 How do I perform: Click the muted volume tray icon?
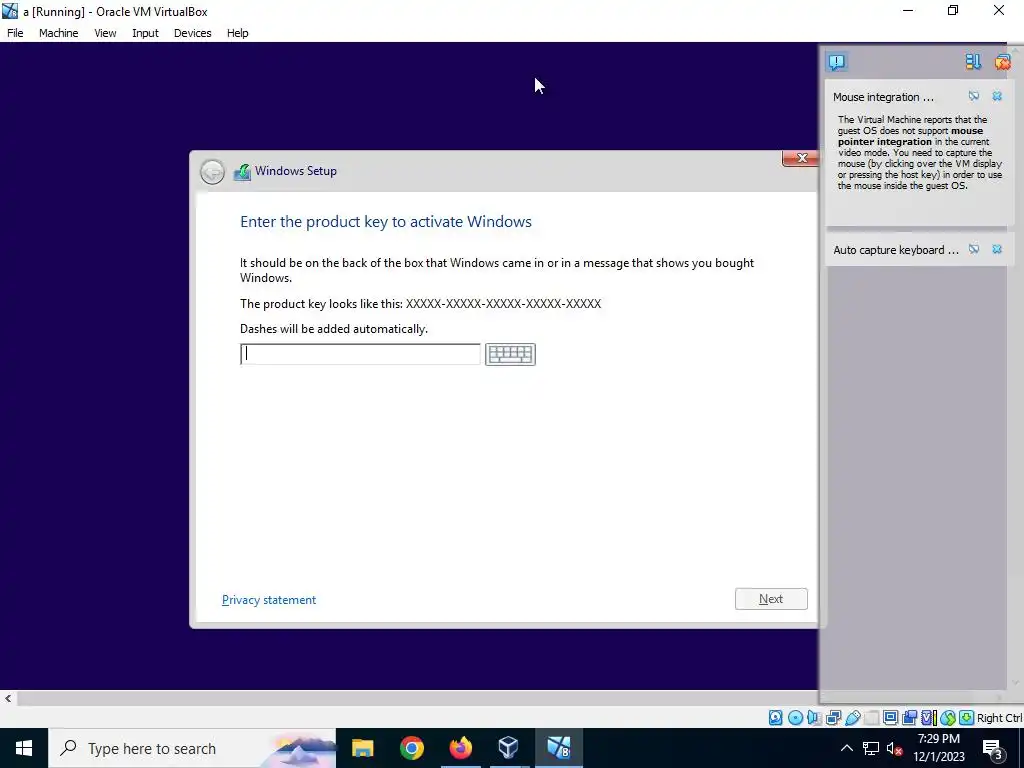click(x=894, y=749)
